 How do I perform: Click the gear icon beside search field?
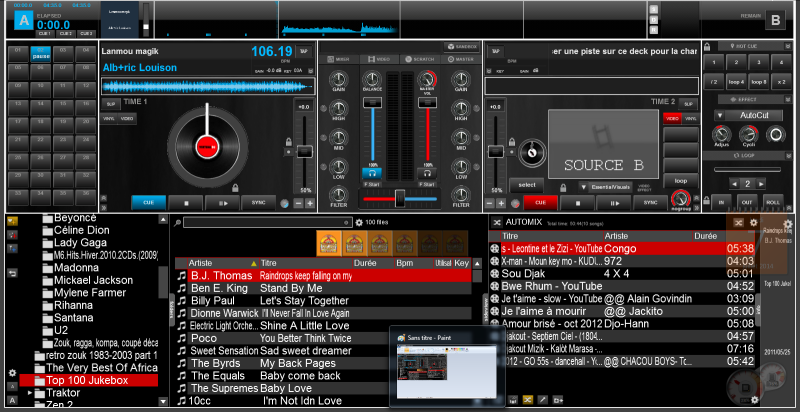click(x=359, y=222)
